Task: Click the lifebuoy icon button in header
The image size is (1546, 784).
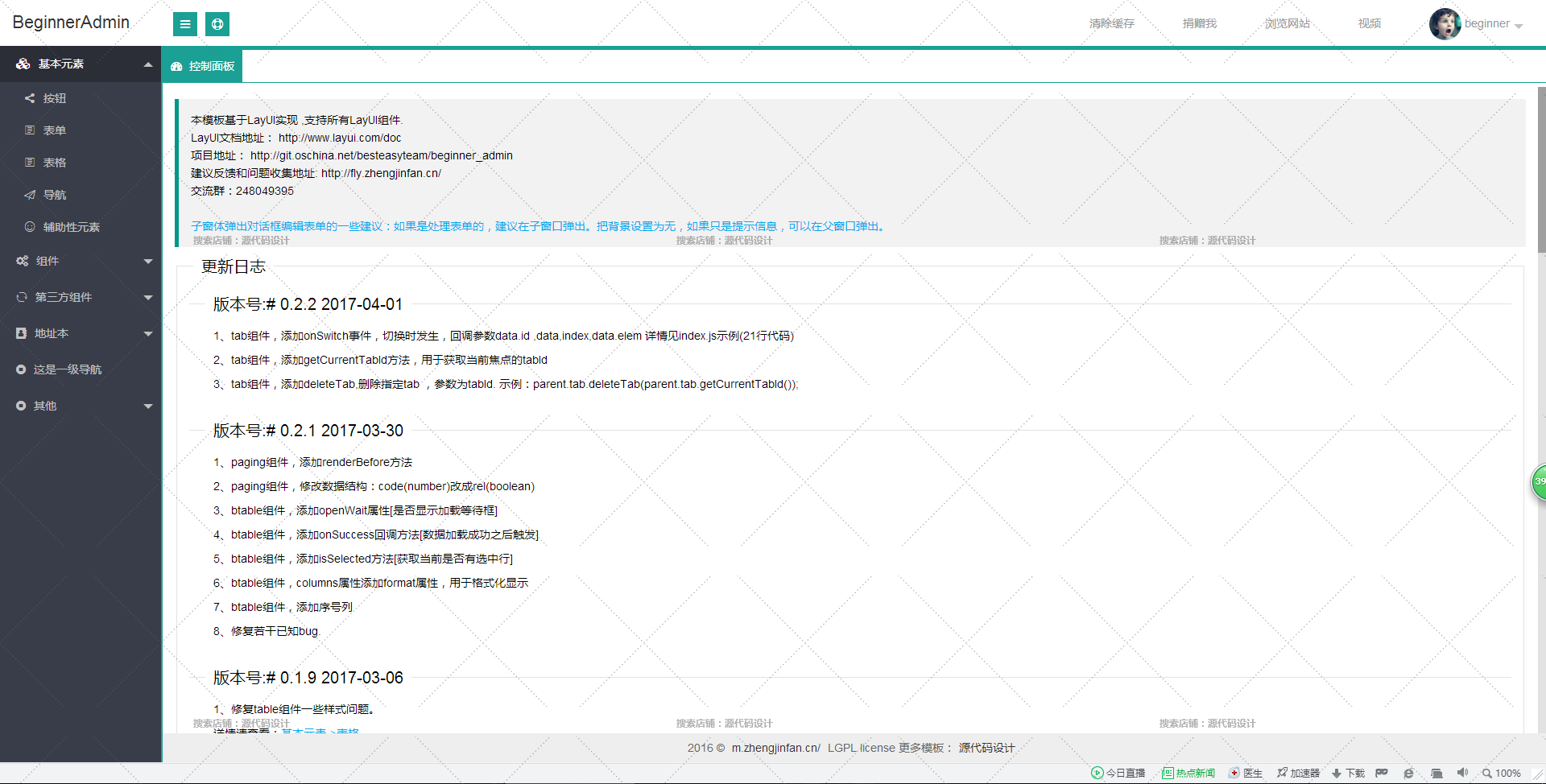Action: point(217,24)
